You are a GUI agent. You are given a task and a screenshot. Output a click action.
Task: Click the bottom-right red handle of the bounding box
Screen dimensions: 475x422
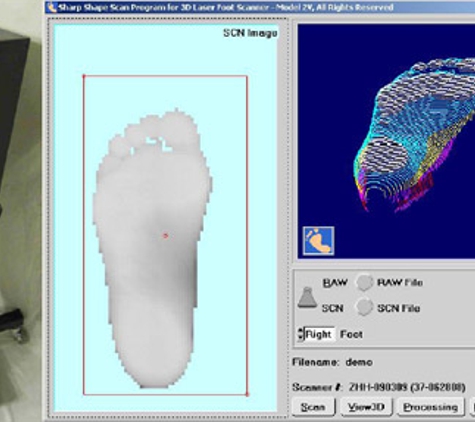point(247,394)
